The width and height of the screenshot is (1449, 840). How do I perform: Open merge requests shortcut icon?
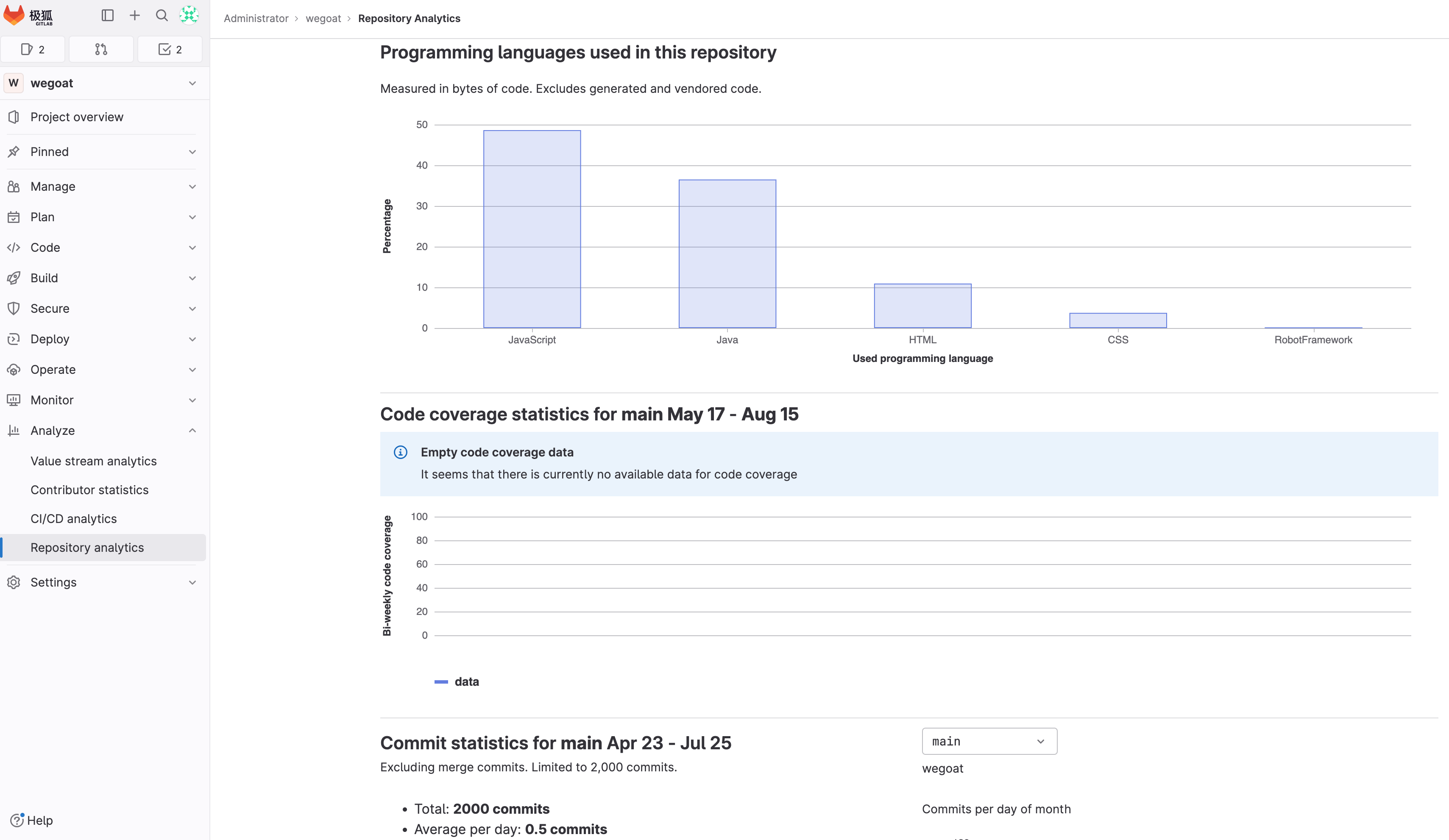click(101, 50)
